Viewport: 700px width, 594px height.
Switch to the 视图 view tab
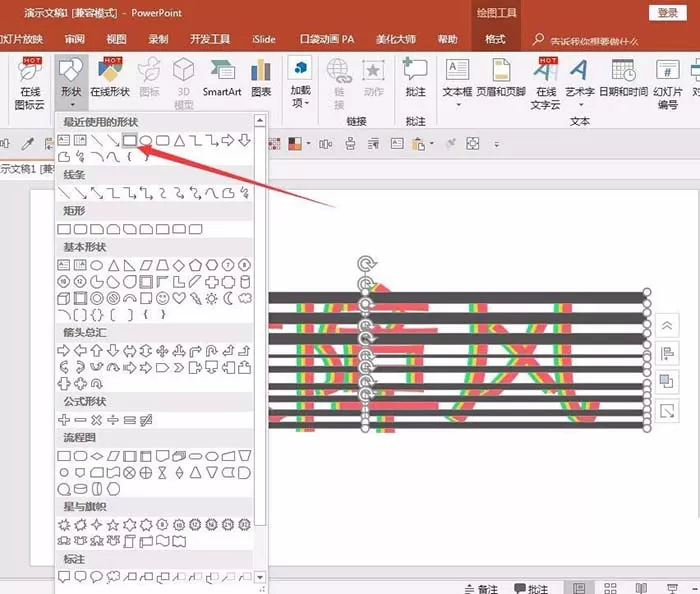pyautogui.click(x=116, y=39)
